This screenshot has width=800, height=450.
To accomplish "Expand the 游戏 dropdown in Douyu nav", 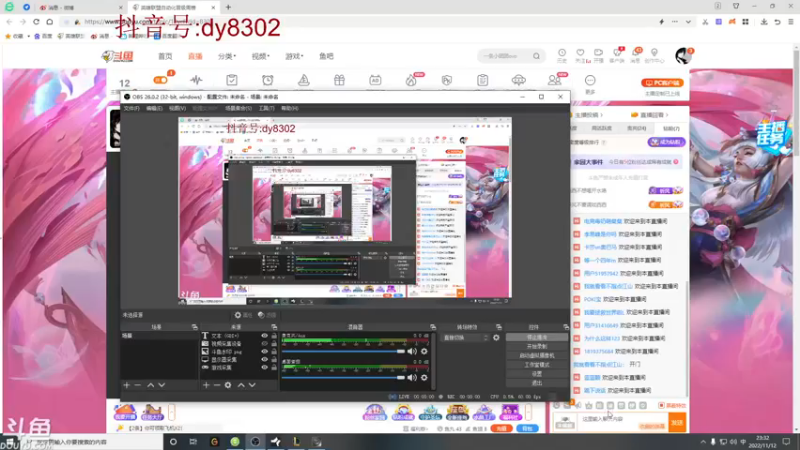I will pyautogui.click(x=294, y=56).
